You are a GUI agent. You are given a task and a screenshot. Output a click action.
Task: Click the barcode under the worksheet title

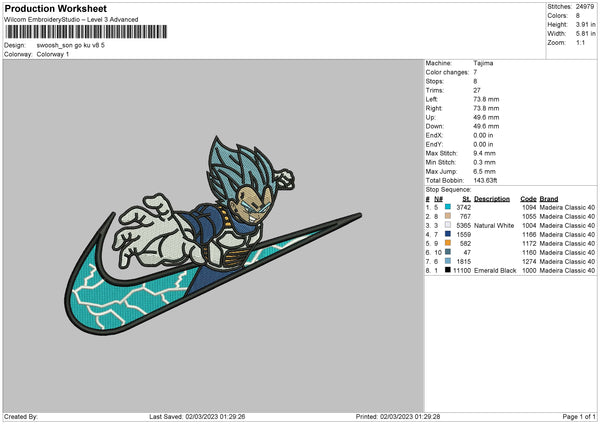[86, 32]
